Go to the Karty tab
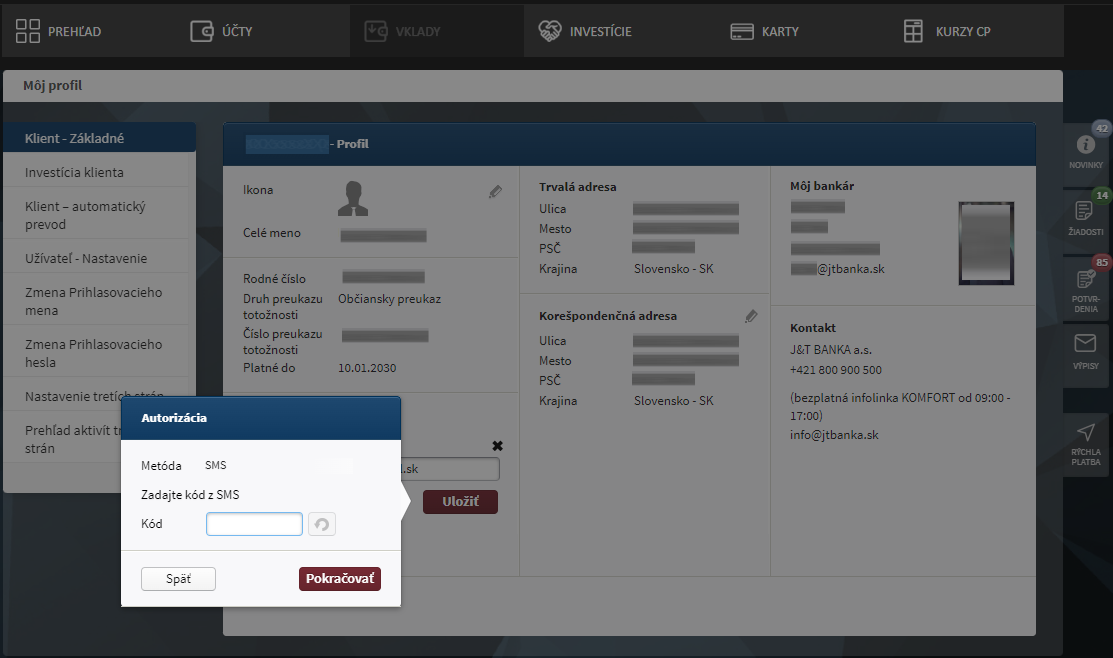Screen dimensions: 1113x658 coord(764,31)
